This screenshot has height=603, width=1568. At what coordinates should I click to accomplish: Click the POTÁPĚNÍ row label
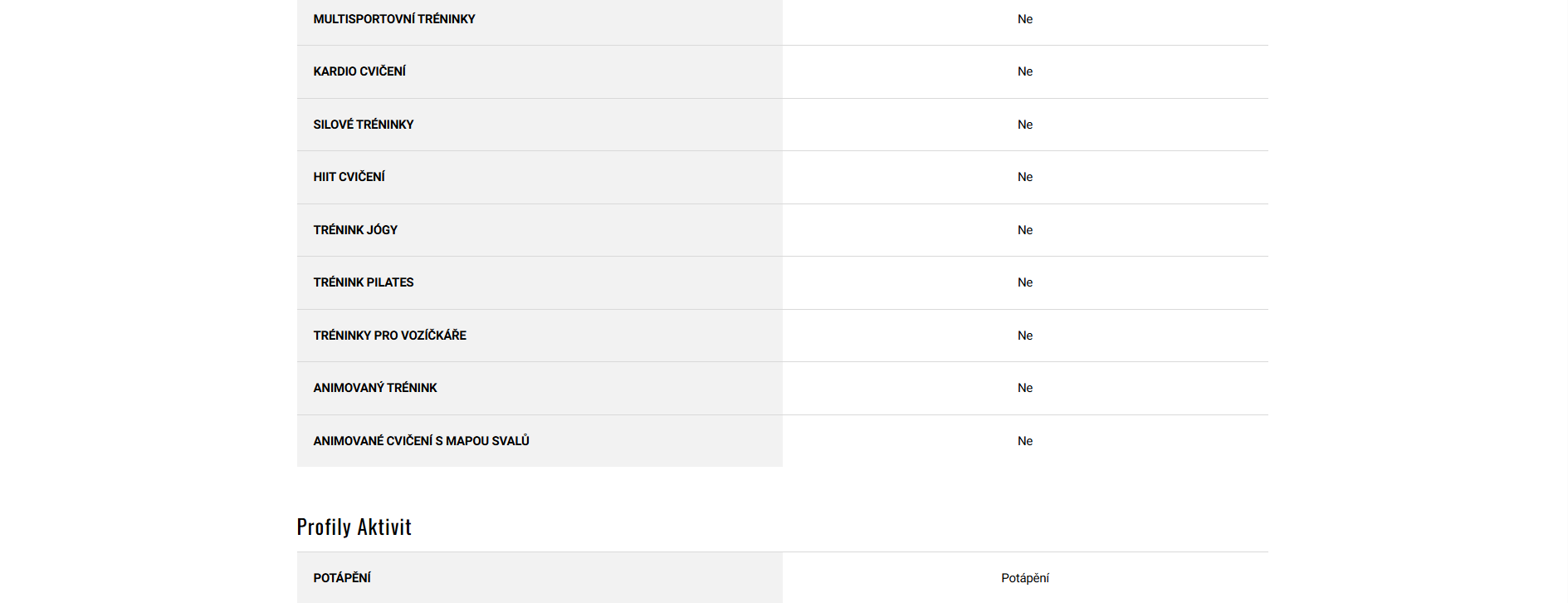click(342, 578)
